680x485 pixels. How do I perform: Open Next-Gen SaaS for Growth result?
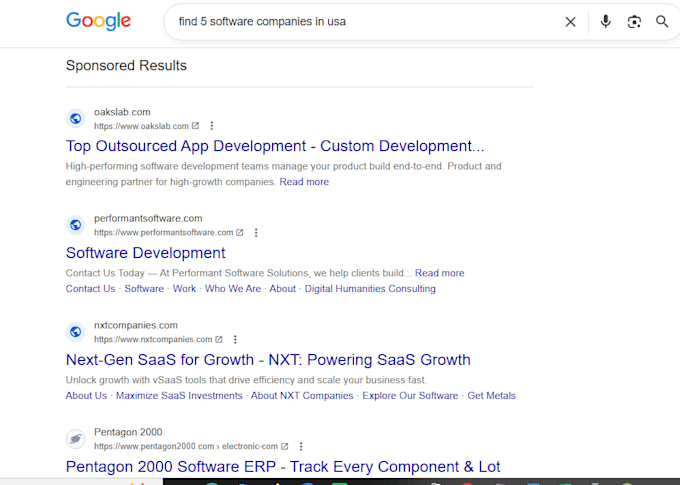pyautogui.click(x=268, y=360)
